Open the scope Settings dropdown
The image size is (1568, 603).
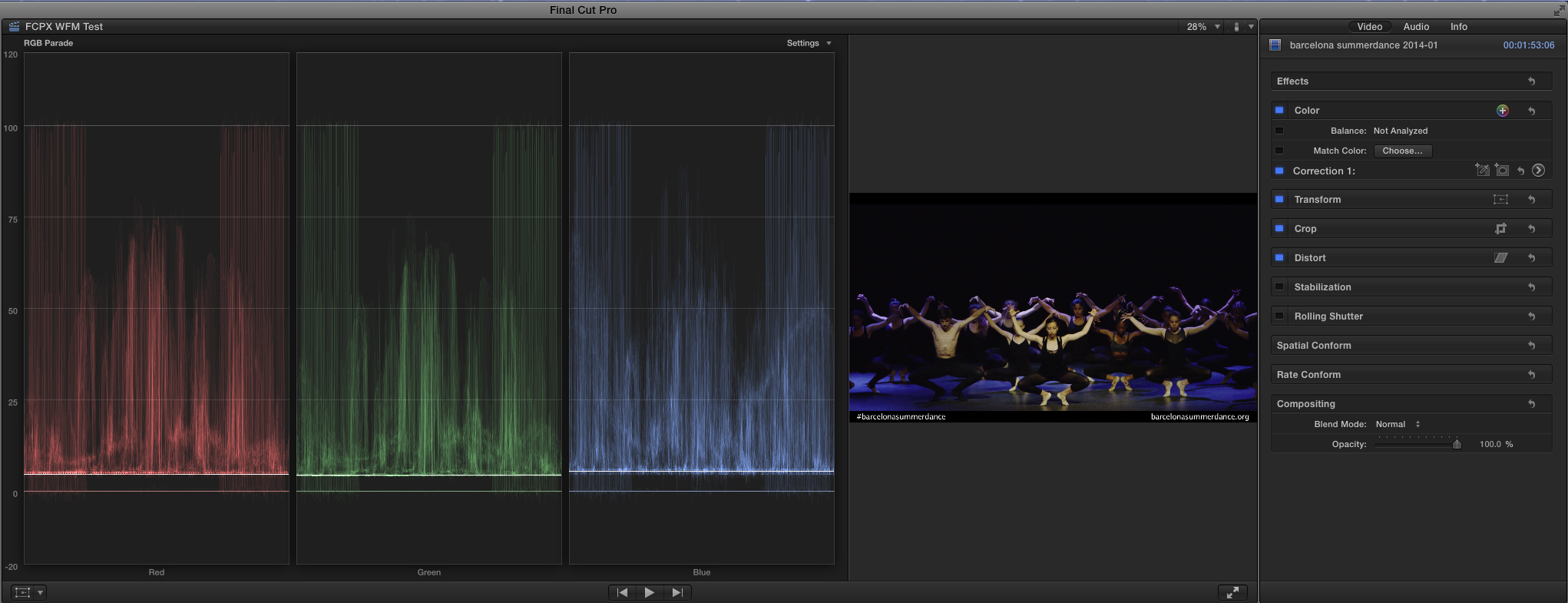pyautogui.click(x=809, y=43)
